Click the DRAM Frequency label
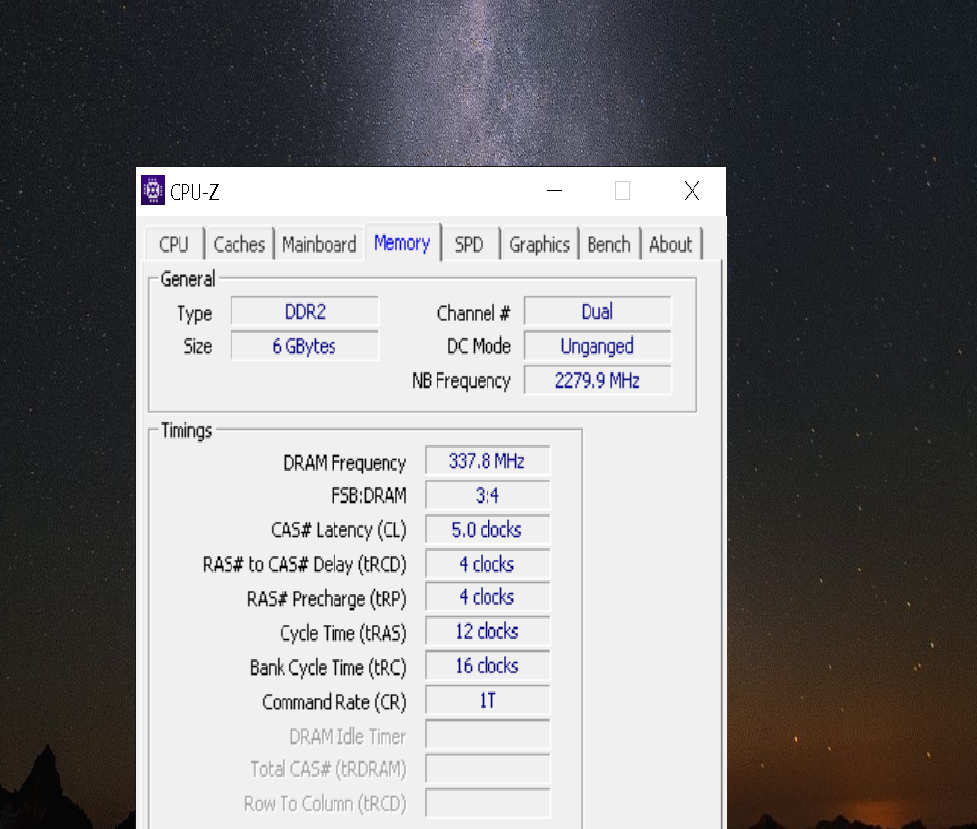 click(345, 463)
